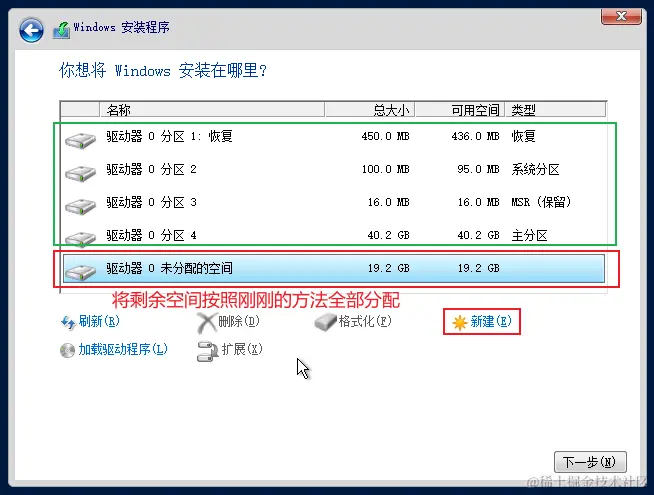Click the 扩展 drive icon

pos(207,351)
